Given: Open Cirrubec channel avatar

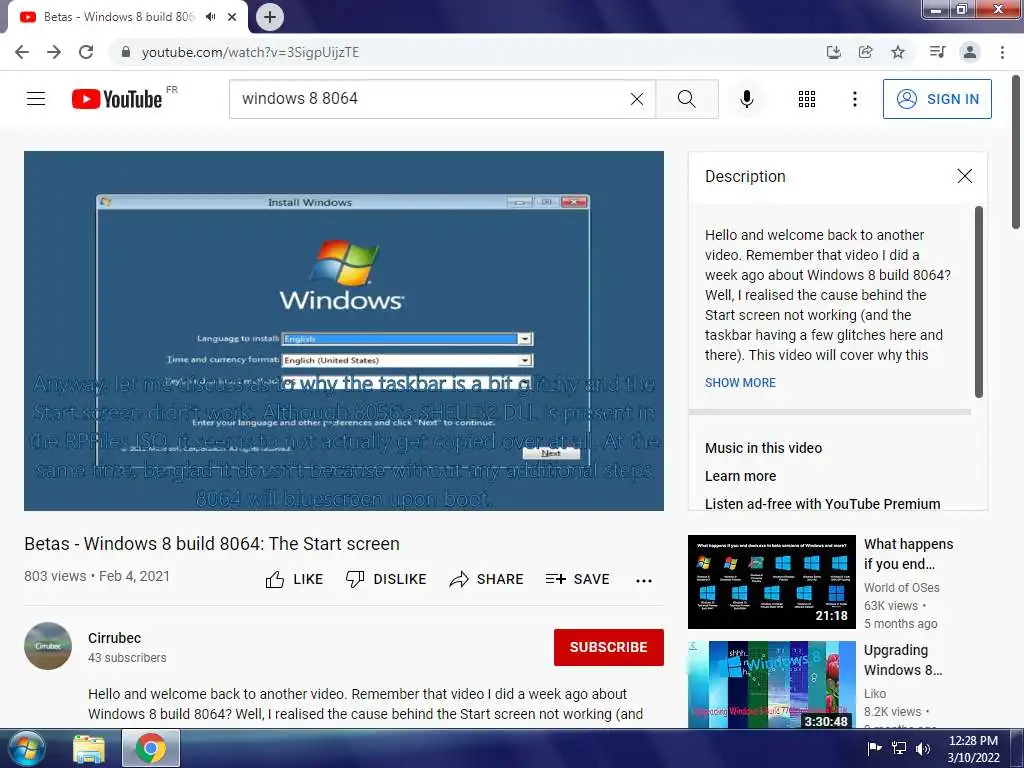Looking at the screenshot, I should 48,646.
